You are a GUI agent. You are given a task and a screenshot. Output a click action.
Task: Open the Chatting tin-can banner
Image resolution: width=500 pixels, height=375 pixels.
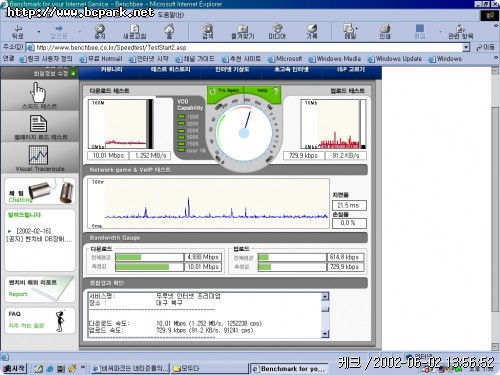pos(40,191)
